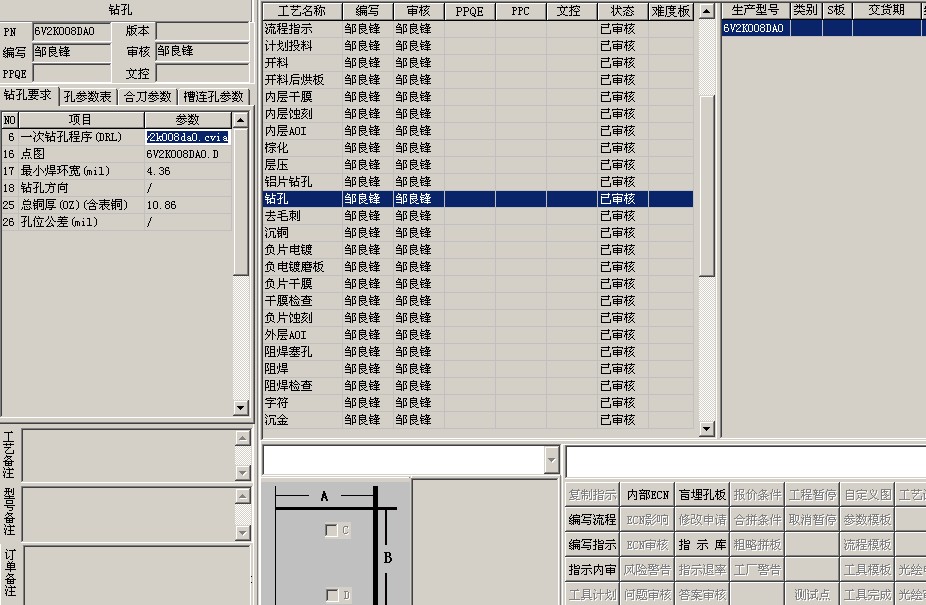This screenshot has height=605, width=926.
Task: Open the combo box dropdown below the process list
Action: tap(552, 460)
